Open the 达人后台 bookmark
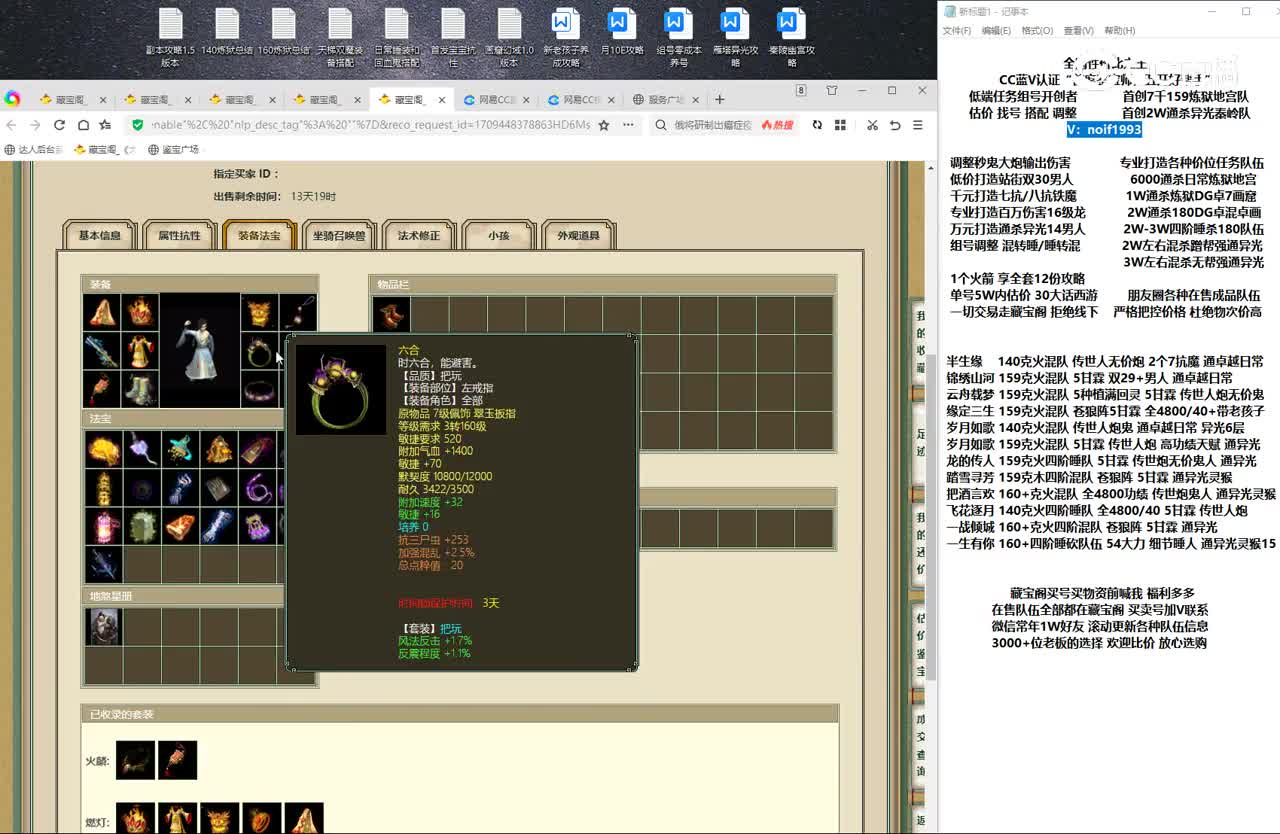Viewport: 1280px width, 834px height. tap(35, 149)
